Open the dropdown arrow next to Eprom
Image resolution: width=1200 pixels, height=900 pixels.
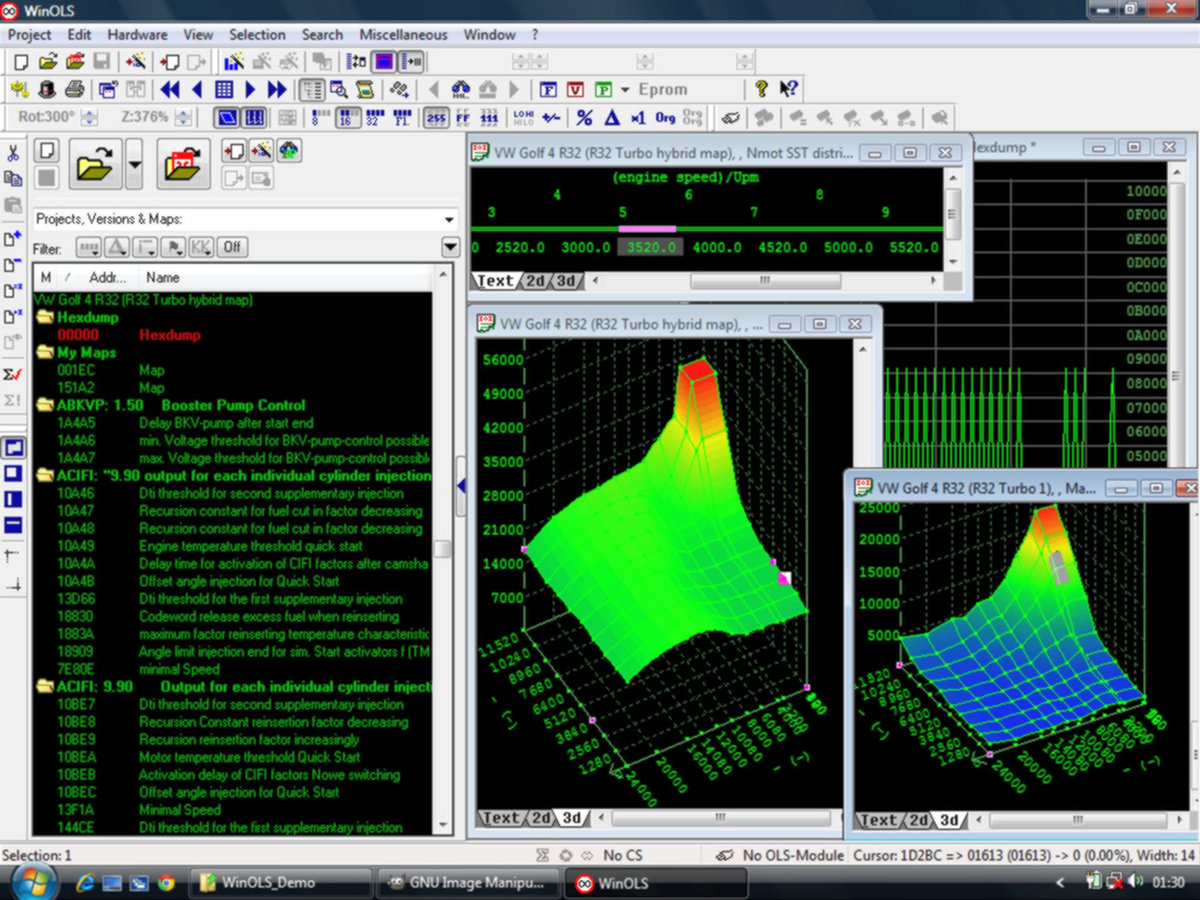click(x=625, y=89)
